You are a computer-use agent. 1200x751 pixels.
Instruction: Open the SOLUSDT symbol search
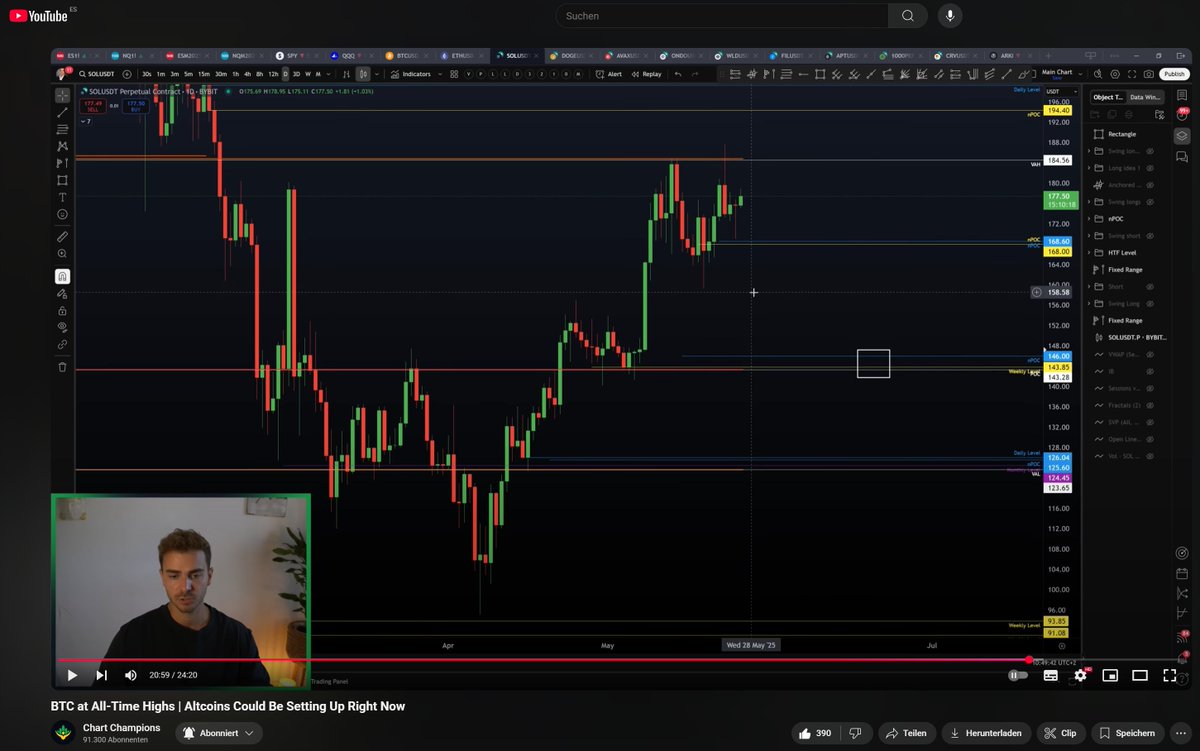pyautogui.click(x=97, y=74)
